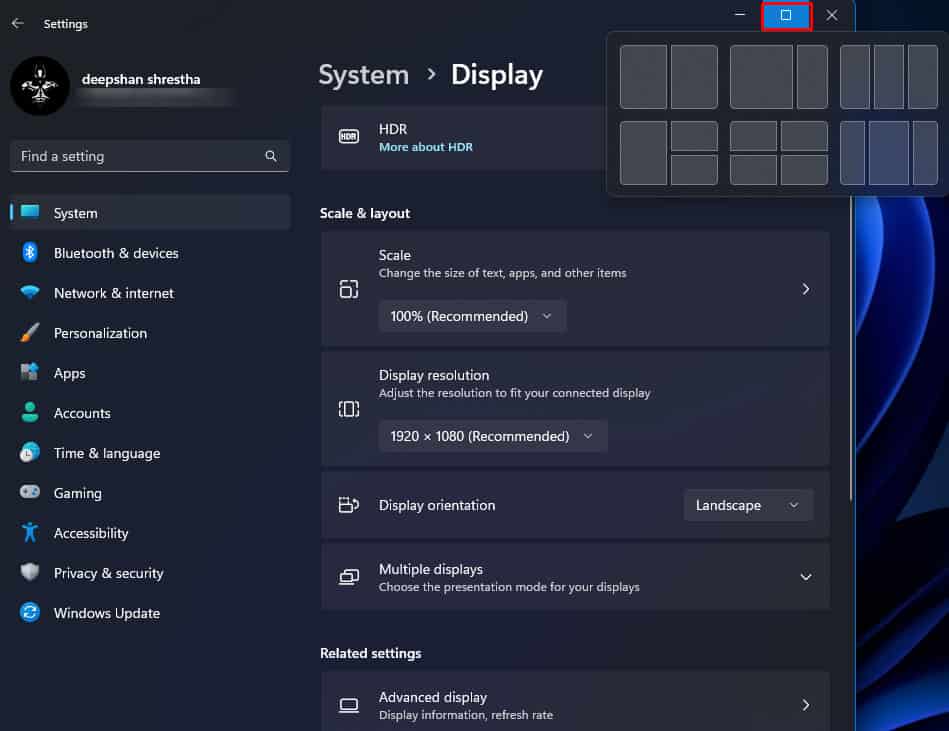Open the Display resolution dropdown

493,436
